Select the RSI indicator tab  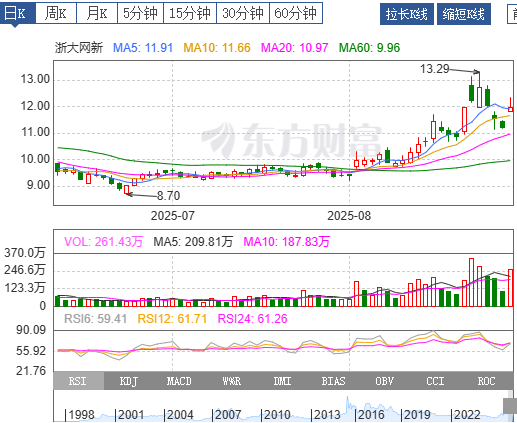[x=79, y=381]
